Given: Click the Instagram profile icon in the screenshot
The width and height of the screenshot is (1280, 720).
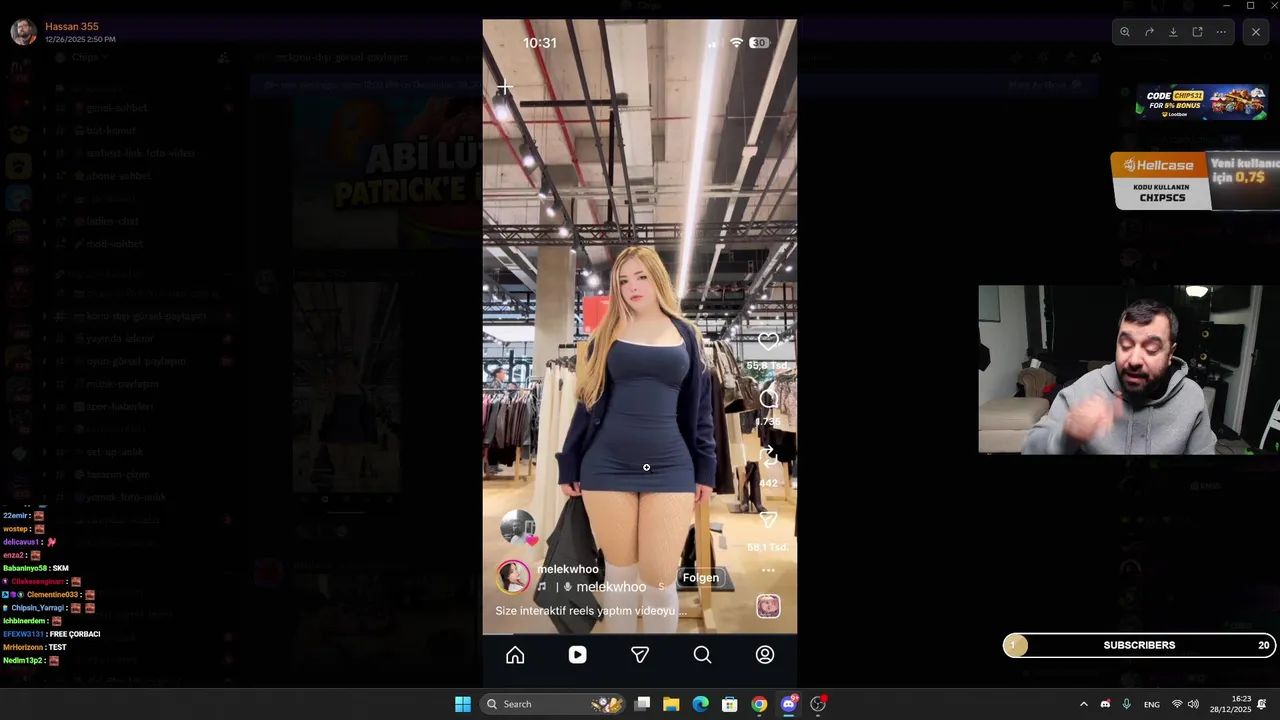Looking at the screenshot, I should (765, 655).
